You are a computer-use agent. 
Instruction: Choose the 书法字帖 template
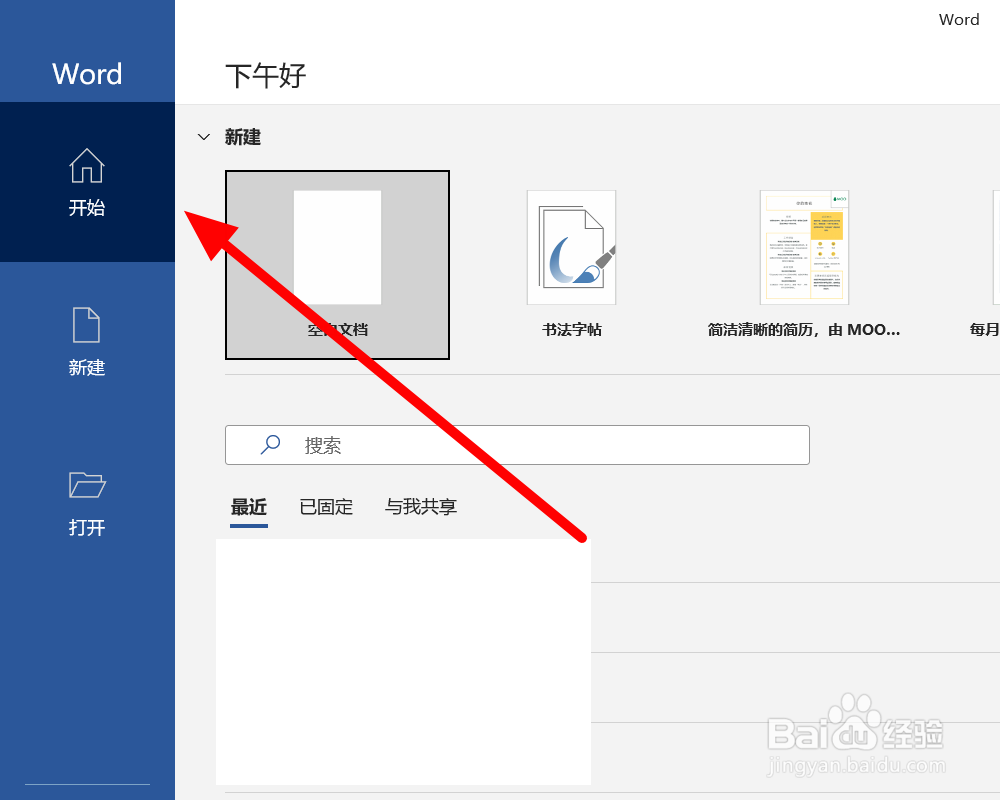[571, 265]
